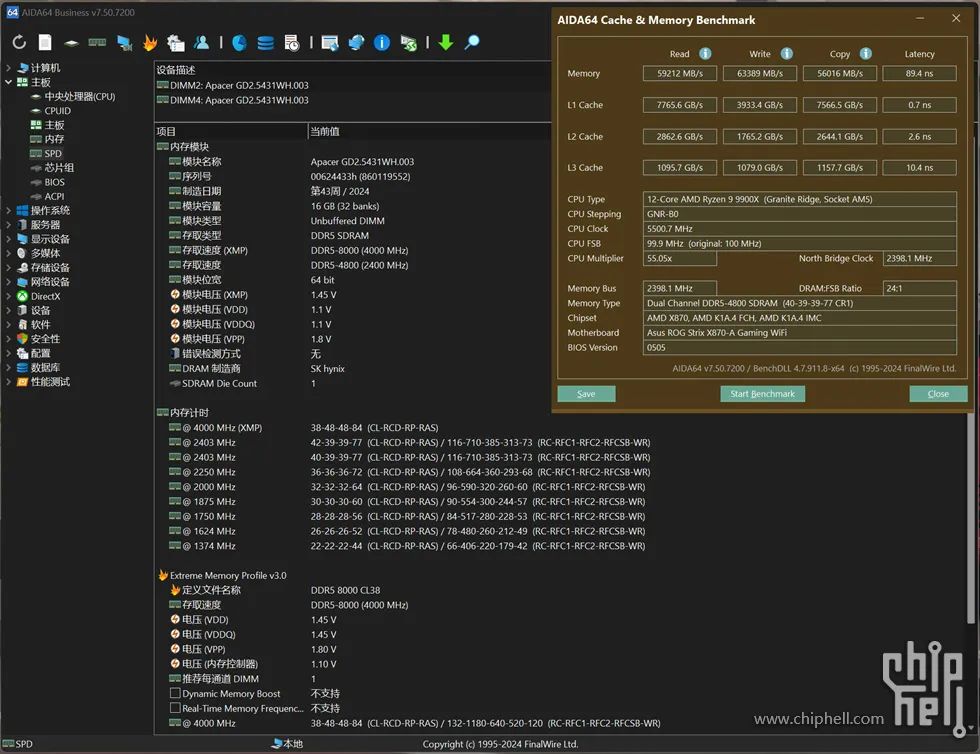
Task: Click the voltage icon next to 模块电压 (XMP)
Action: coord(175,294)
